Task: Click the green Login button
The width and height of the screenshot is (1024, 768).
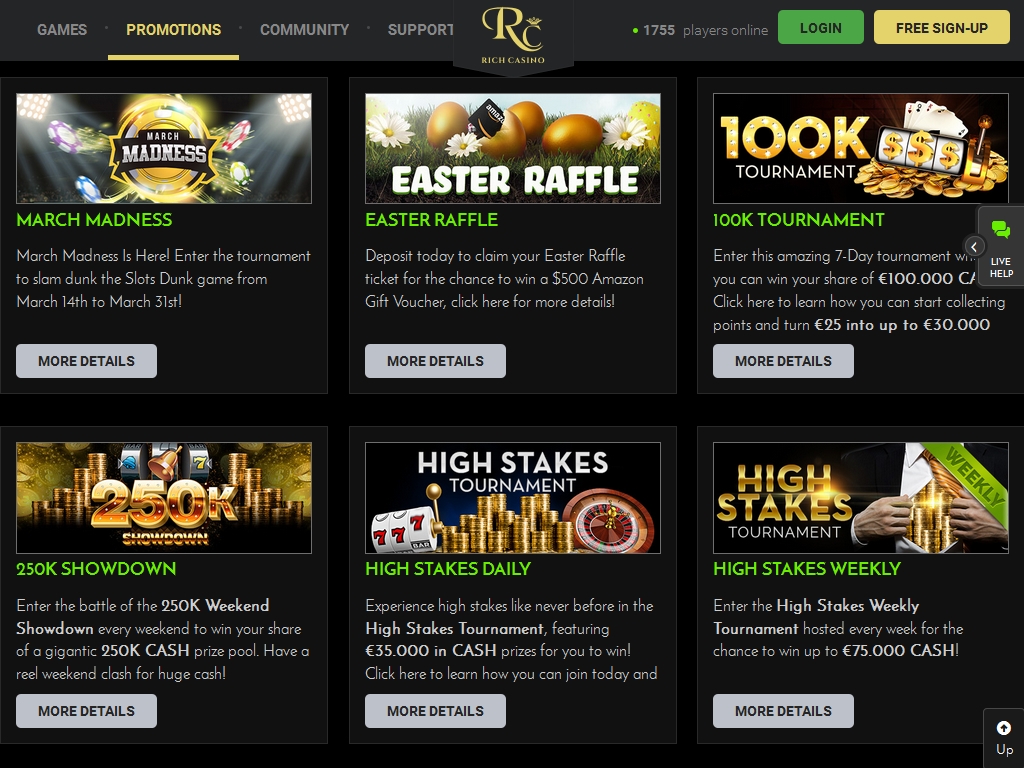Action: 821,27
